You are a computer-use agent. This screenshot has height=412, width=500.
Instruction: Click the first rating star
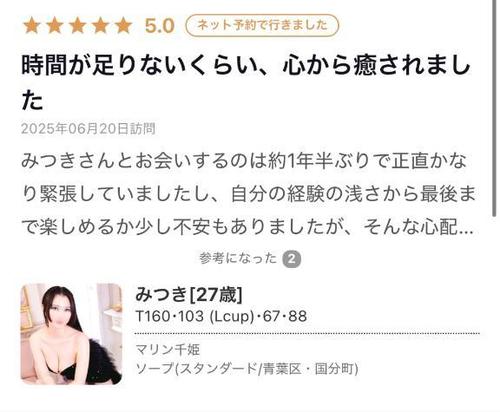tap(32, 26)
